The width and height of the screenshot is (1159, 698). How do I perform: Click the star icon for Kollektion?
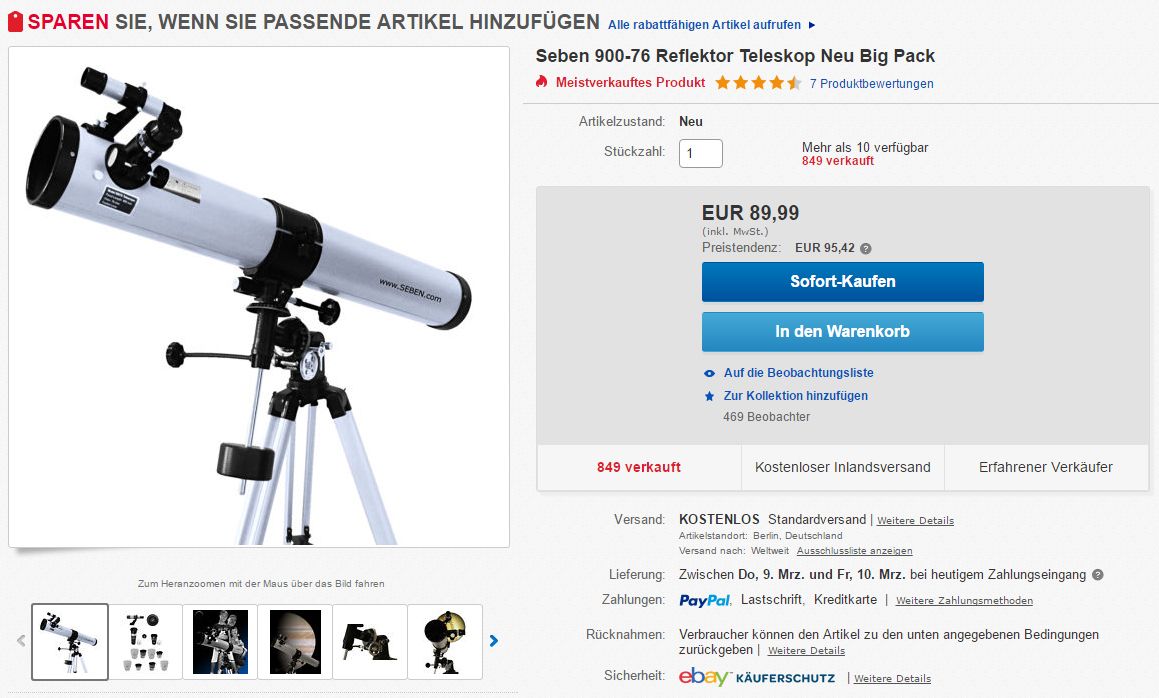710,396
